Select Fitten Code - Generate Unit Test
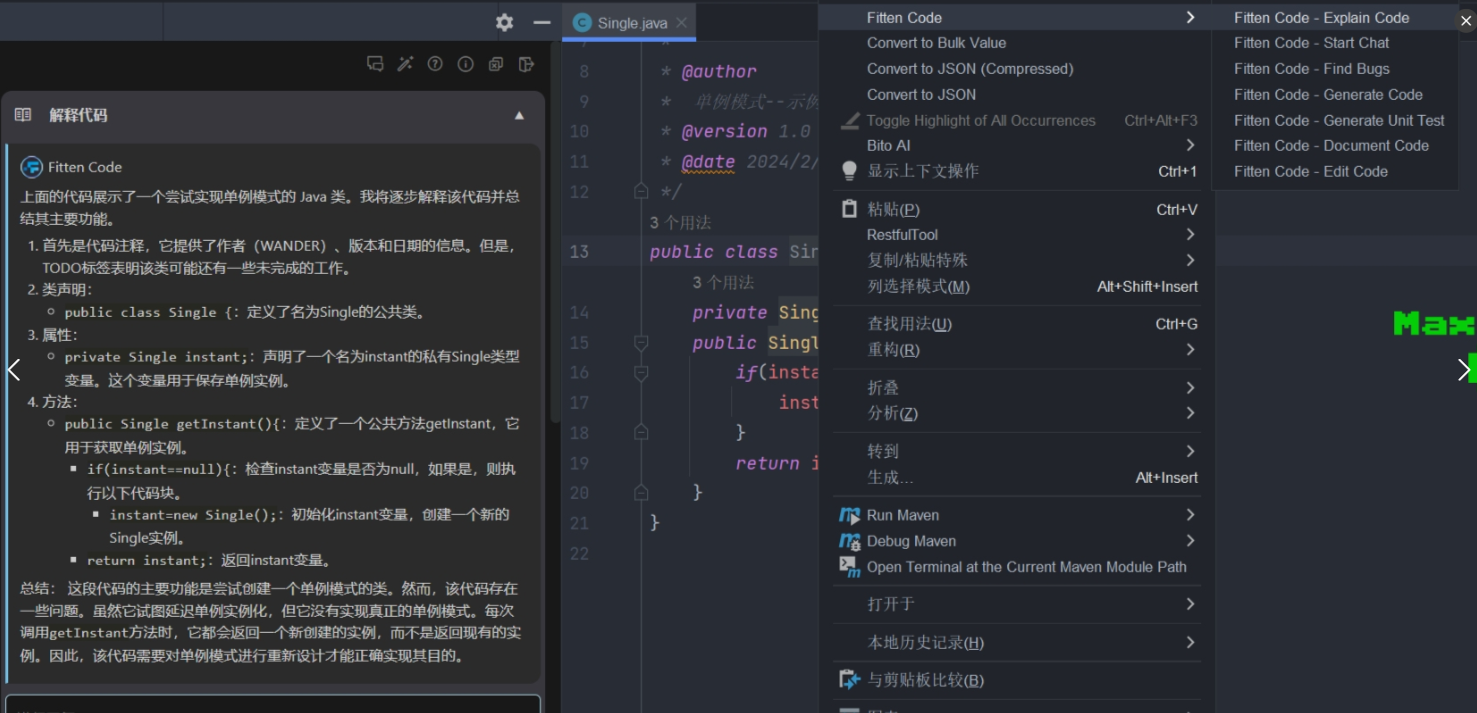Screen dimensions: 1477x713 pos(1338,120)
